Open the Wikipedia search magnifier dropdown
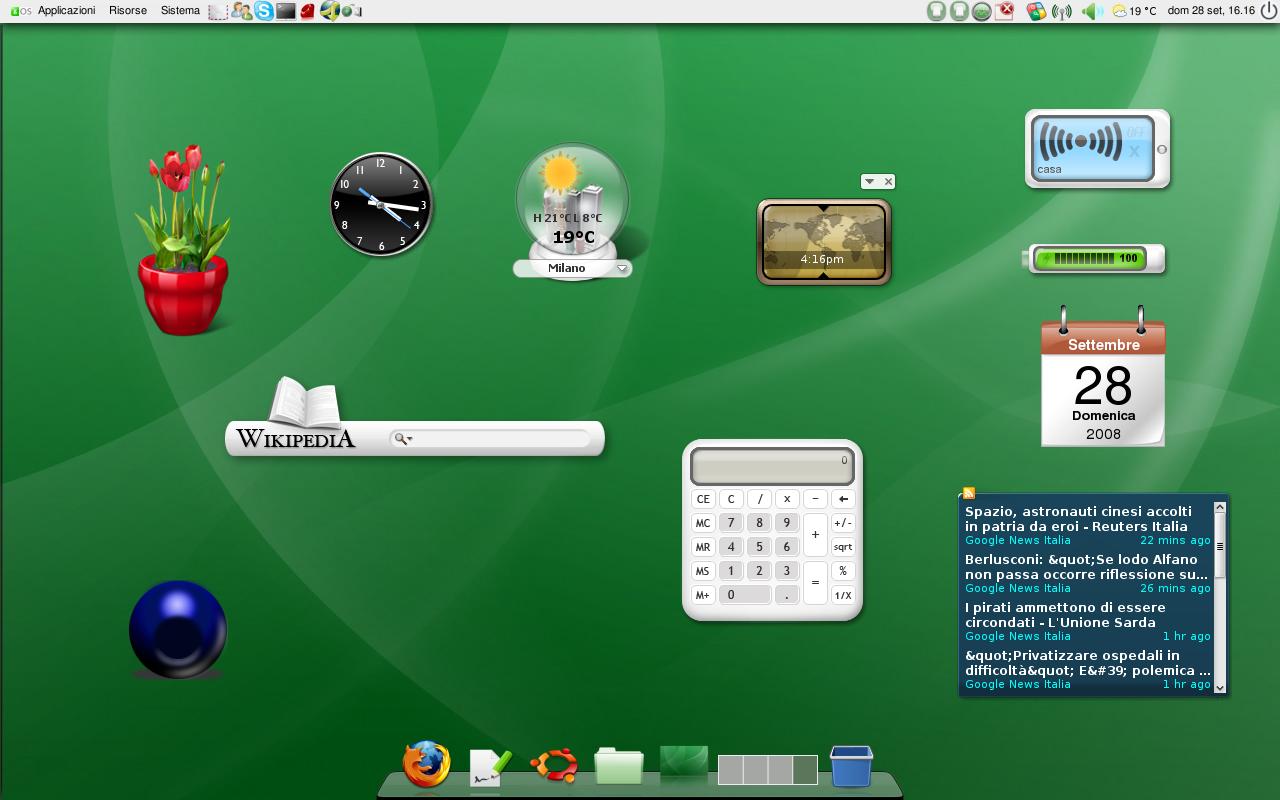This screenshot has width=1280, height=800. pos(402,438)
